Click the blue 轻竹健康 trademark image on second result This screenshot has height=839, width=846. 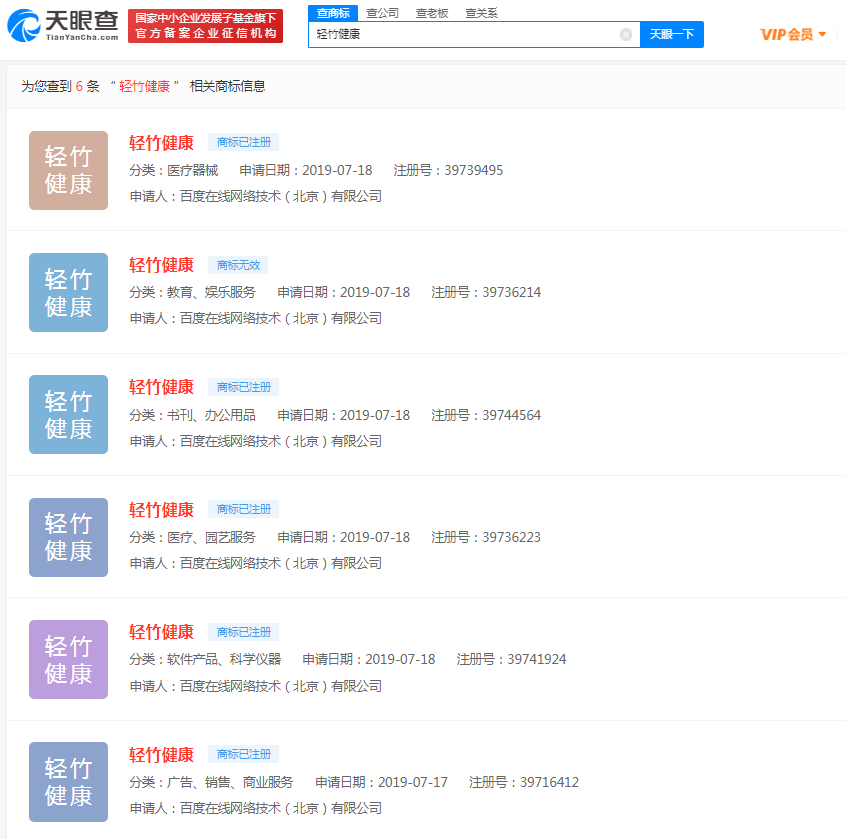67,292
